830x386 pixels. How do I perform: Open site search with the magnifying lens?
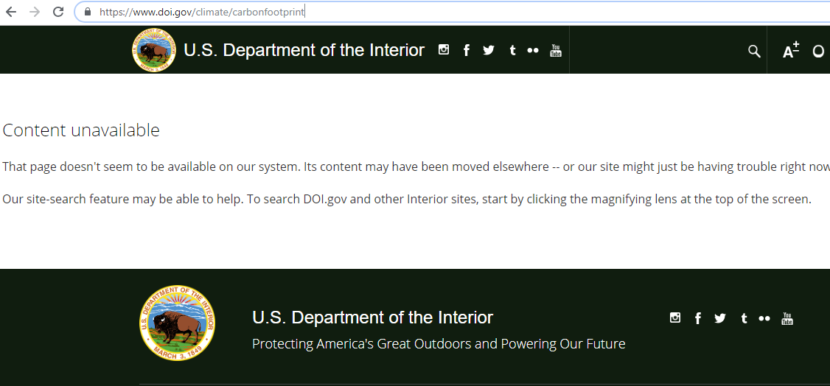(754, 51)
